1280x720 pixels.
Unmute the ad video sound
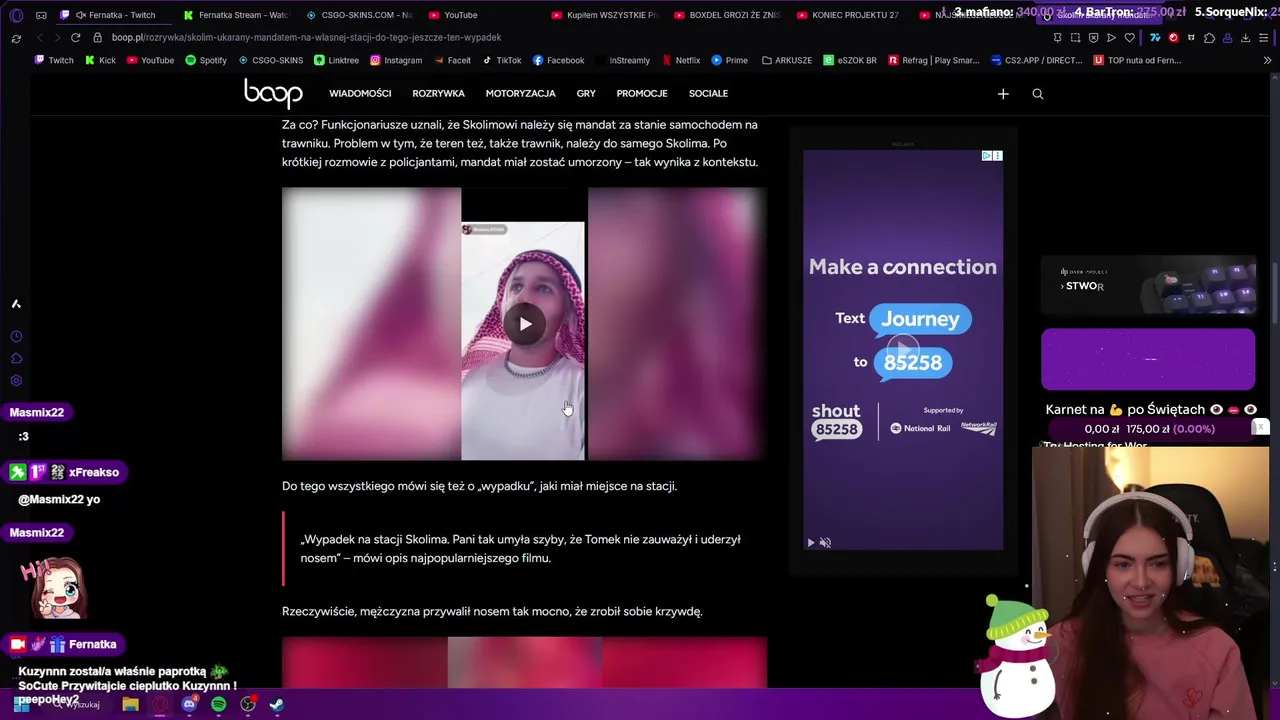coord(825,542)
